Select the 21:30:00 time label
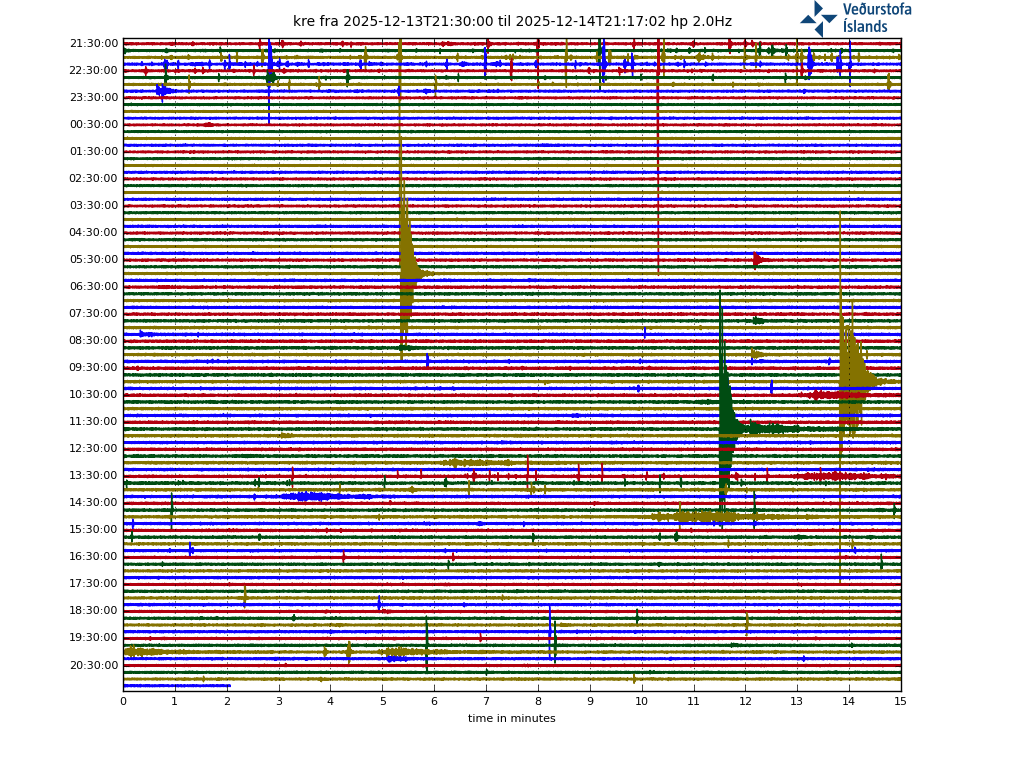This screenshot has width=1024, height=768. pyautogui.click(x=94, y=44)
